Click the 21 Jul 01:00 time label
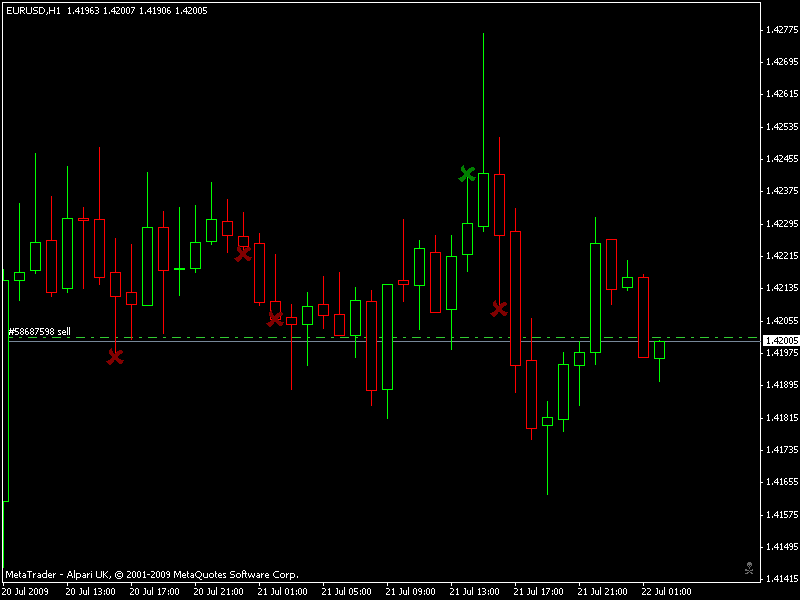The width and height of the screenshot is (800, 600). (282, 592)
